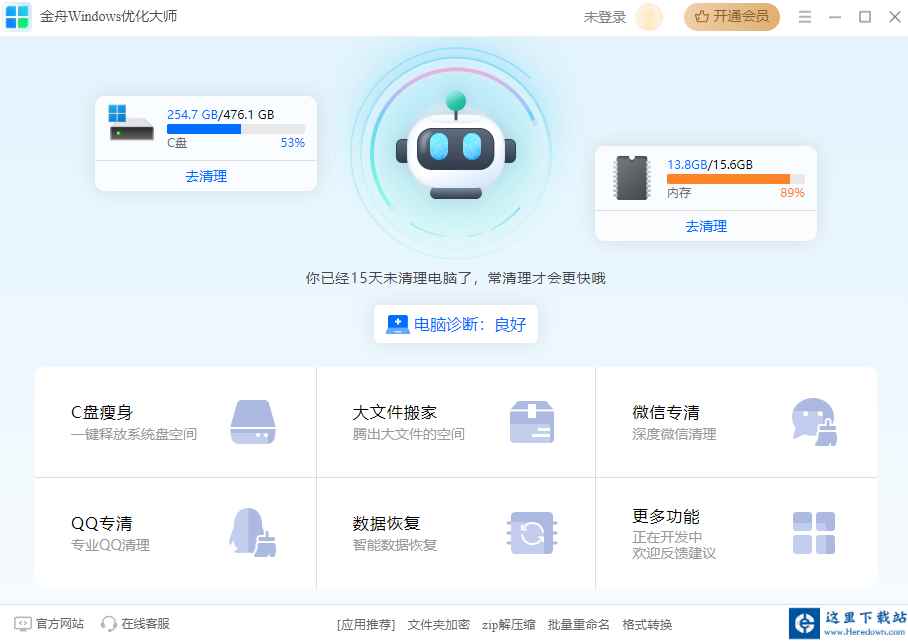
Task: Click the QQ penguin cleaning icon
Action: [x=252, y=533]
